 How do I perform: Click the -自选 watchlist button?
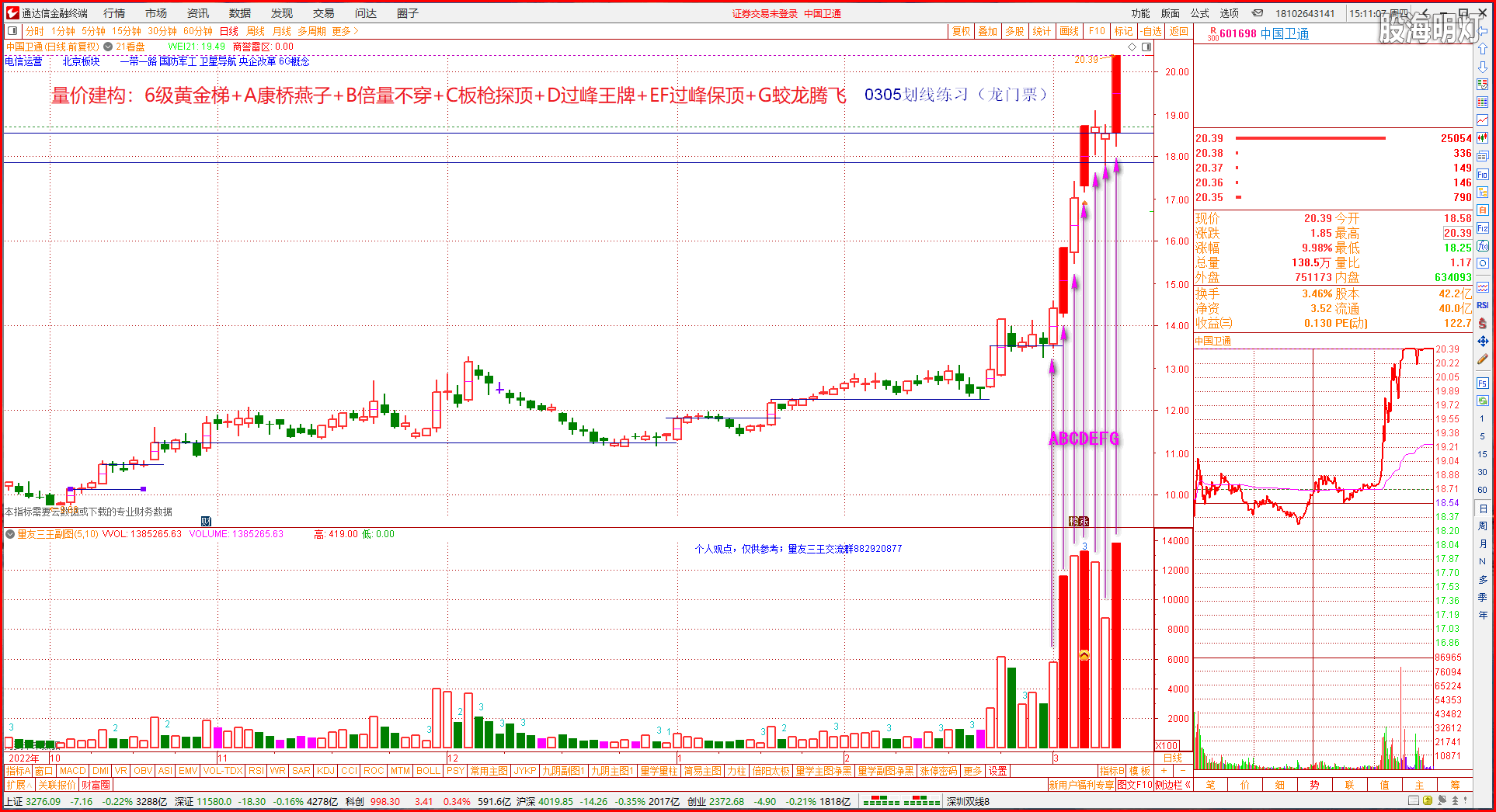tap(1151, 31)
